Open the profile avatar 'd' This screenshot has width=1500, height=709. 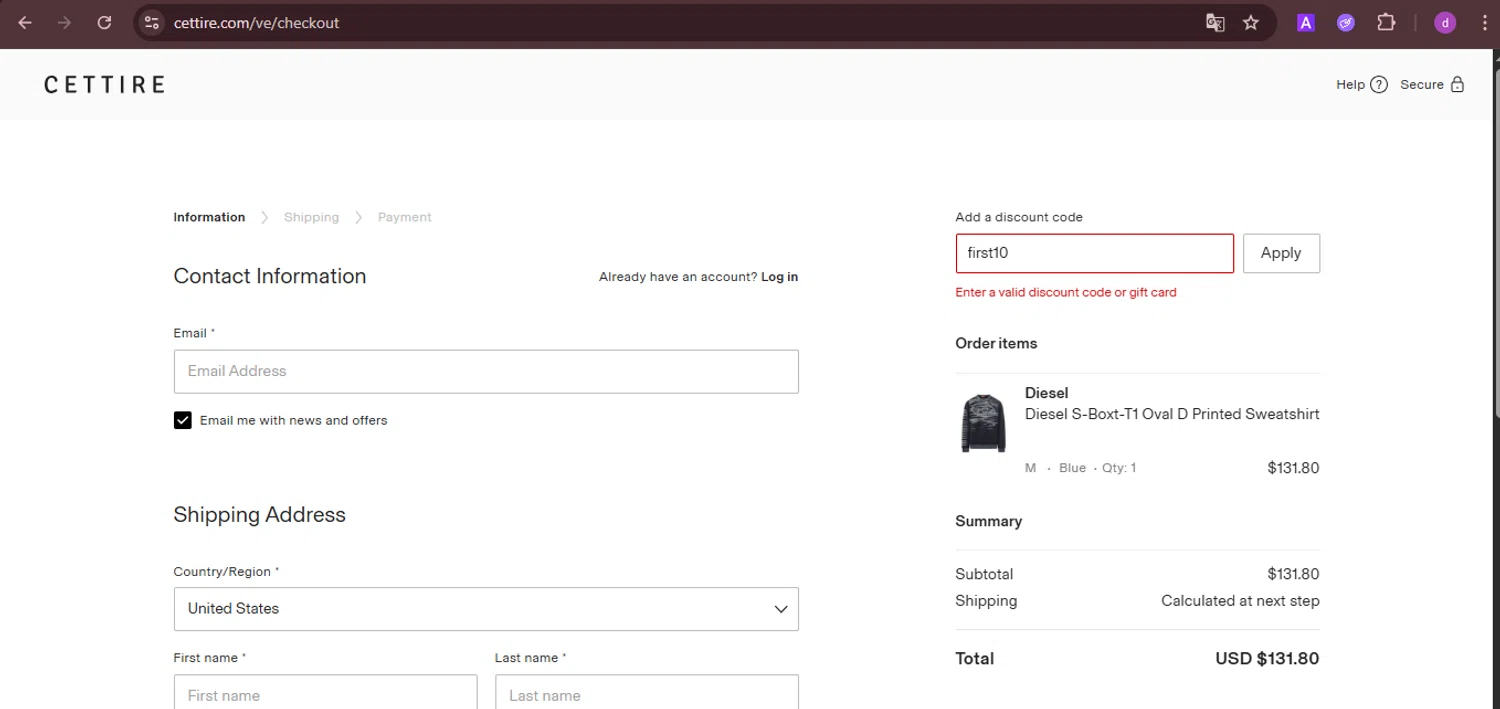point(1445,23)
